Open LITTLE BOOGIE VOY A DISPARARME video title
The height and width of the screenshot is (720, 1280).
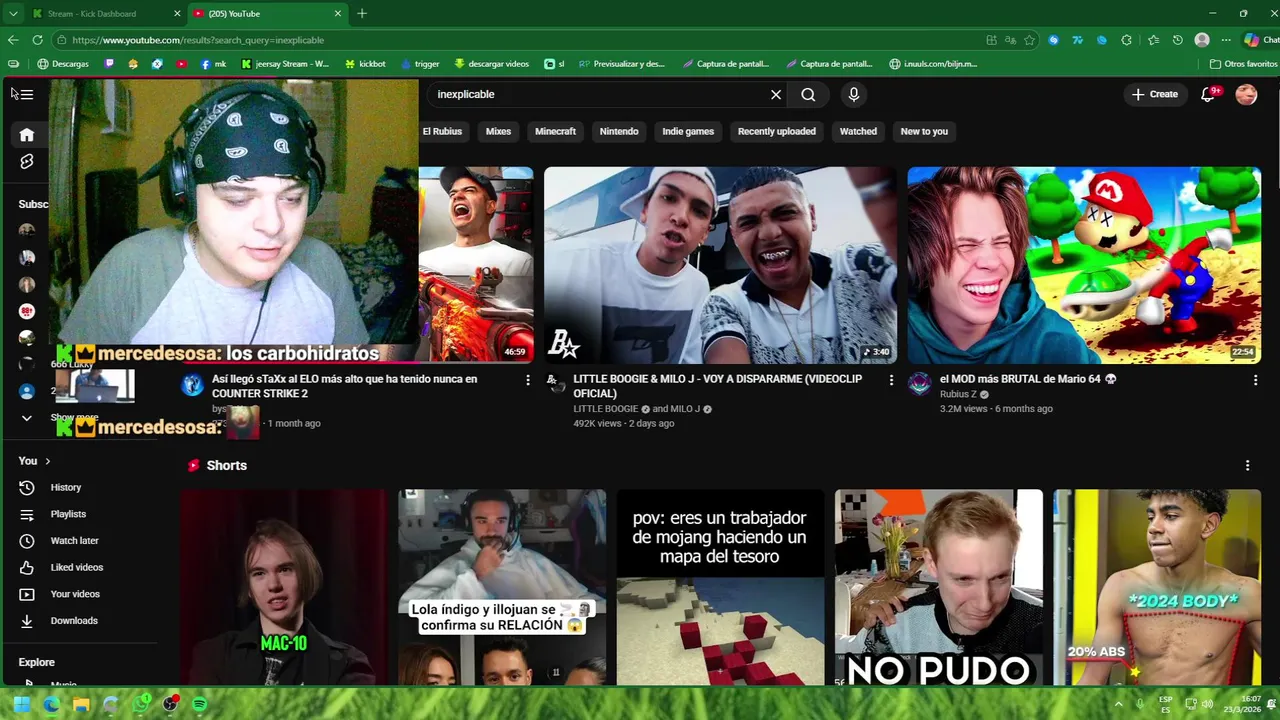[x=718, y=387]
